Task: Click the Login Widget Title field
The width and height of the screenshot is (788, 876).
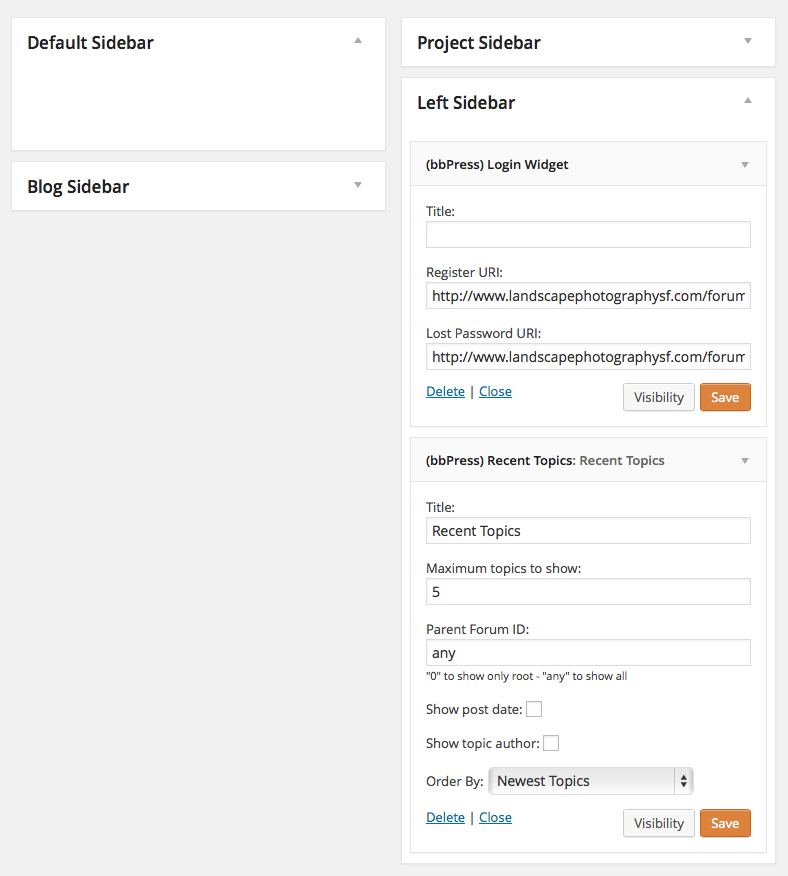Action: (588, 235)
